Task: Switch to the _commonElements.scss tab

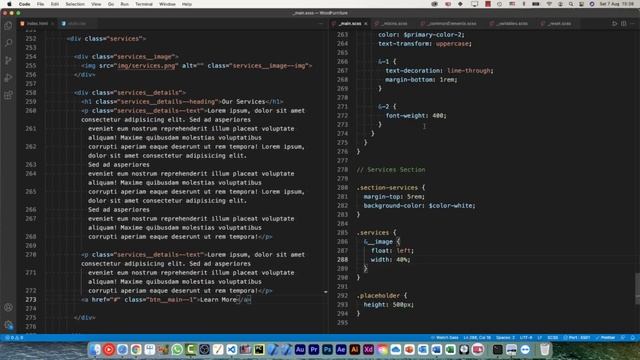Action: [451, 24]
